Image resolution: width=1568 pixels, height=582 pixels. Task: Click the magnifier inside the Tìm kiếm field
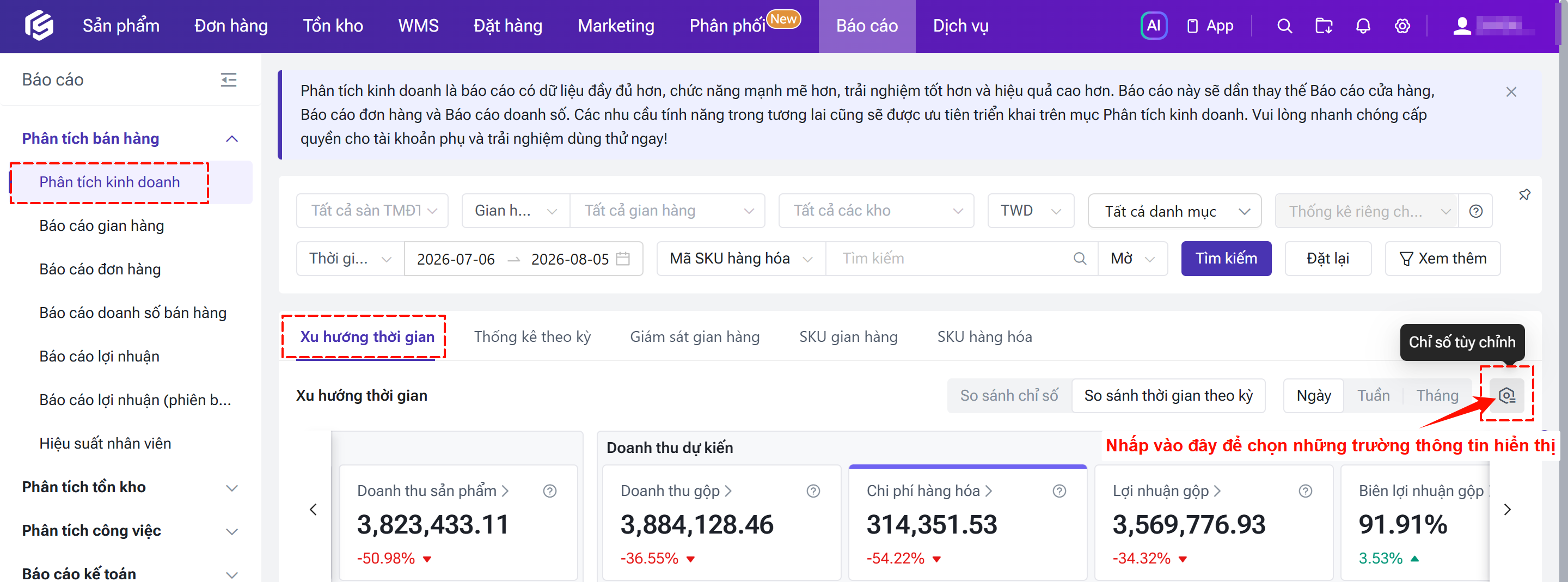click(x=1080, y=259)
